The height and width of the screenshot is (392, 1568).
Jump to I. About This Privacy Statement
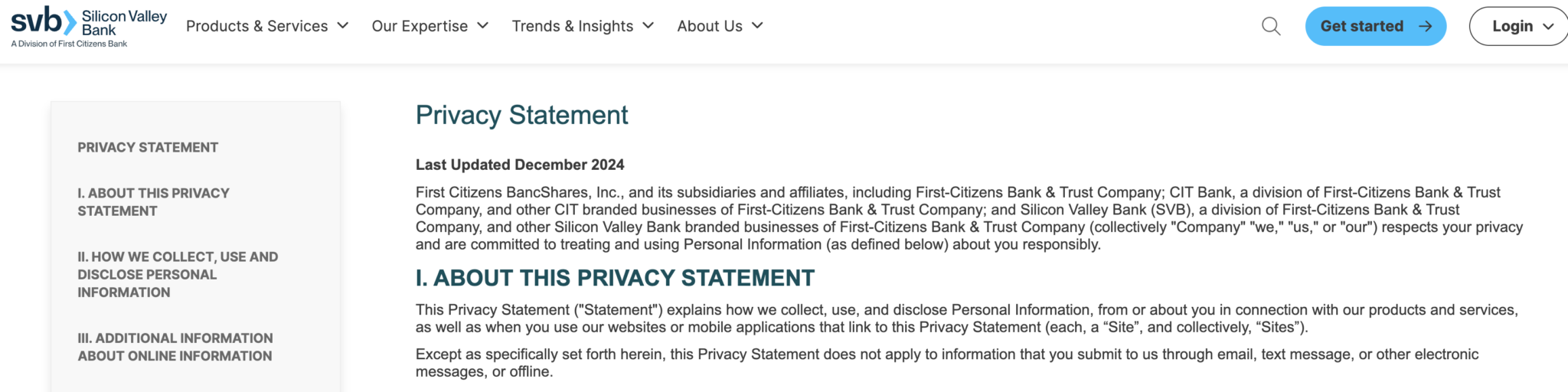tap(153, 202)
